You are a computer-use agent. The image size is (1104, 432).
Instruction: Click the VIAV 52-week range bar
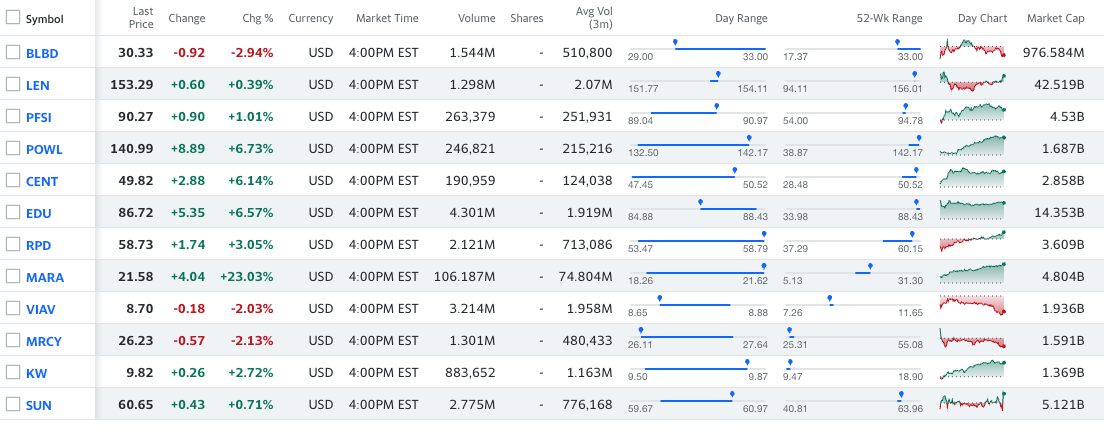(853, 305)
